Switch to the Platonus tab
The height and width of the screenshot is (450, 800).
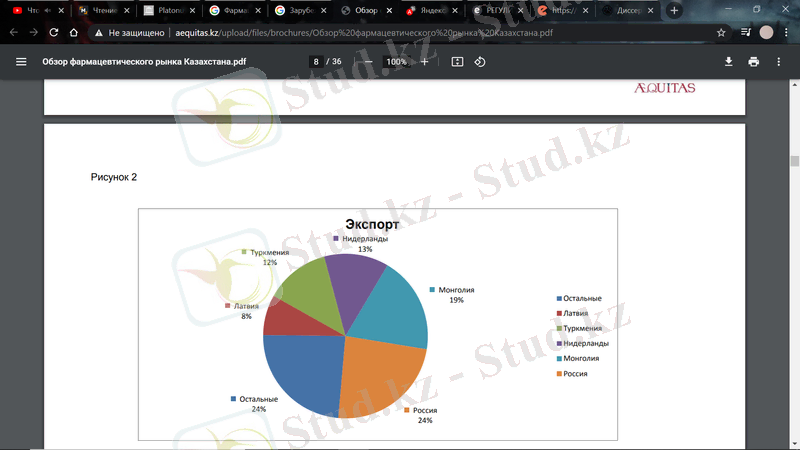click(x=164, y=10)
